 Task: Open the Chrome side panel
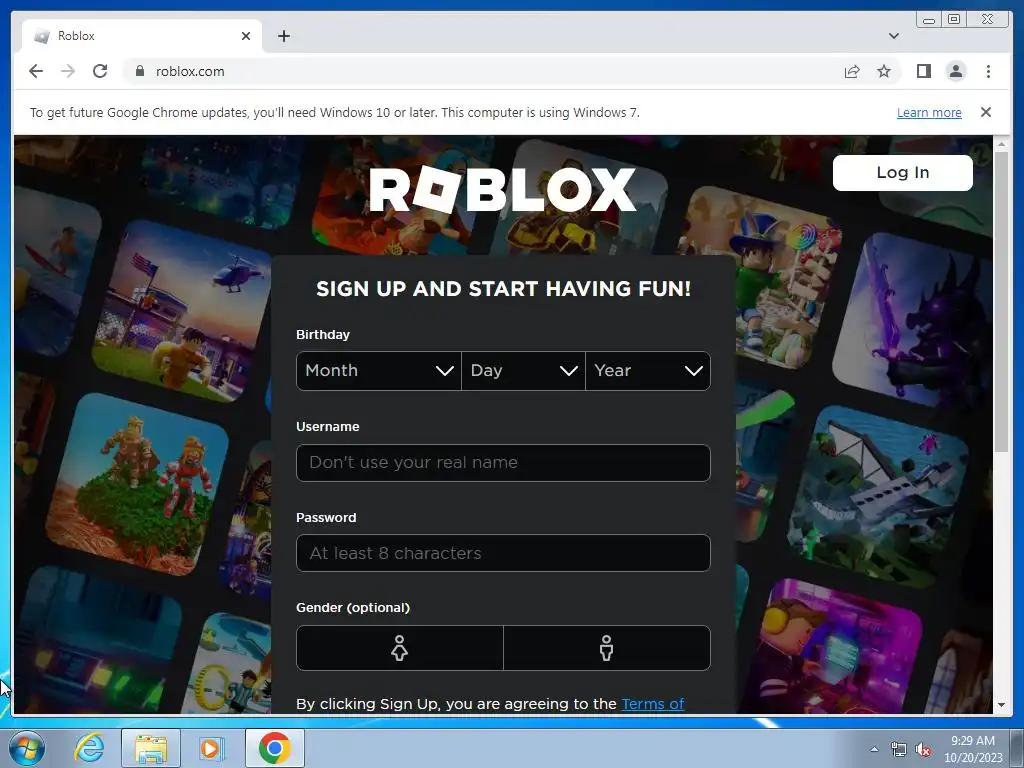point(923,71)
